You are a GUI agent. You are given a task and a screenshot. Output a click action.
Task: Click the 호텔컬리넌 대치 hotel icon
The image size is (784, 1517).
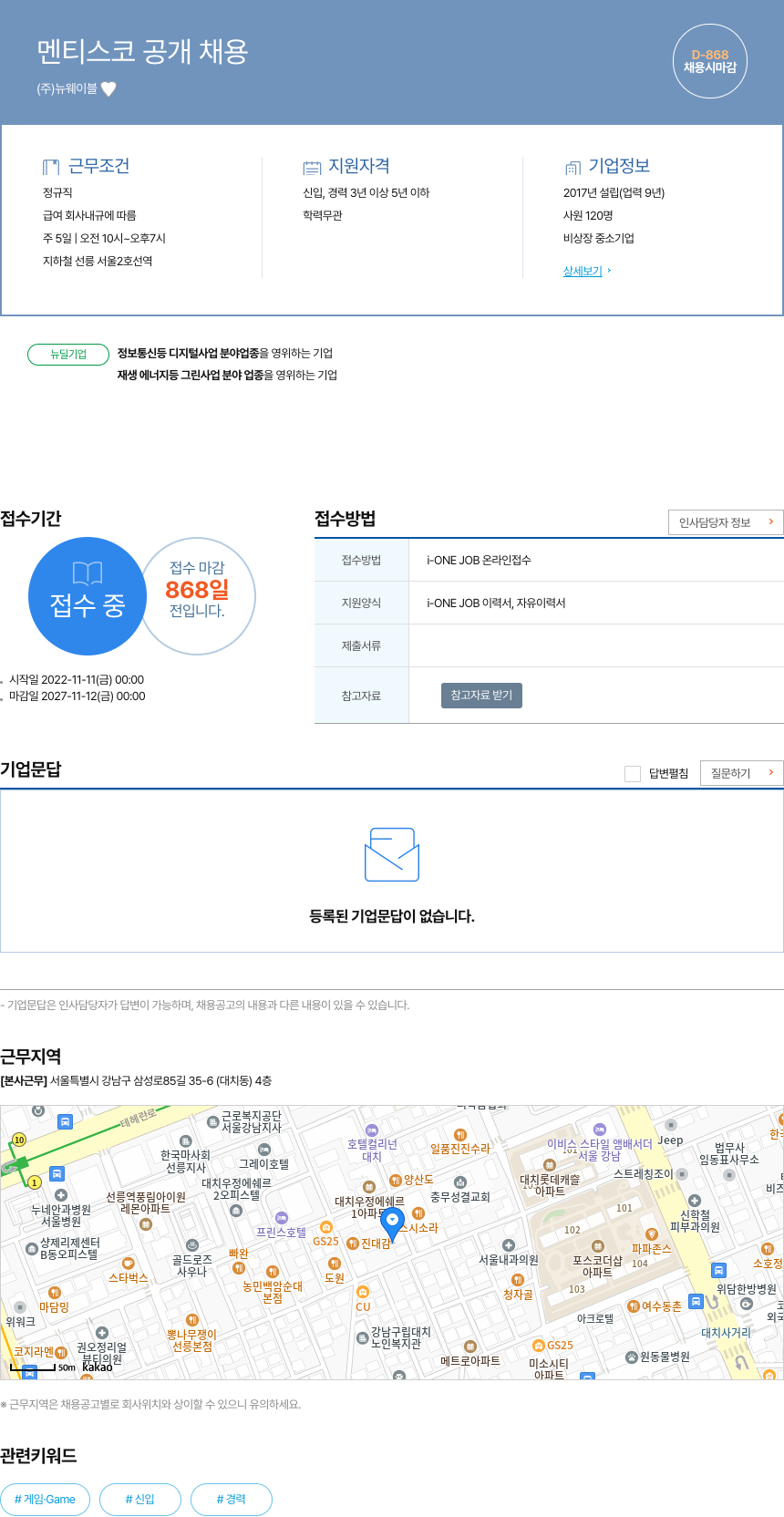[x=372, y=1130]
